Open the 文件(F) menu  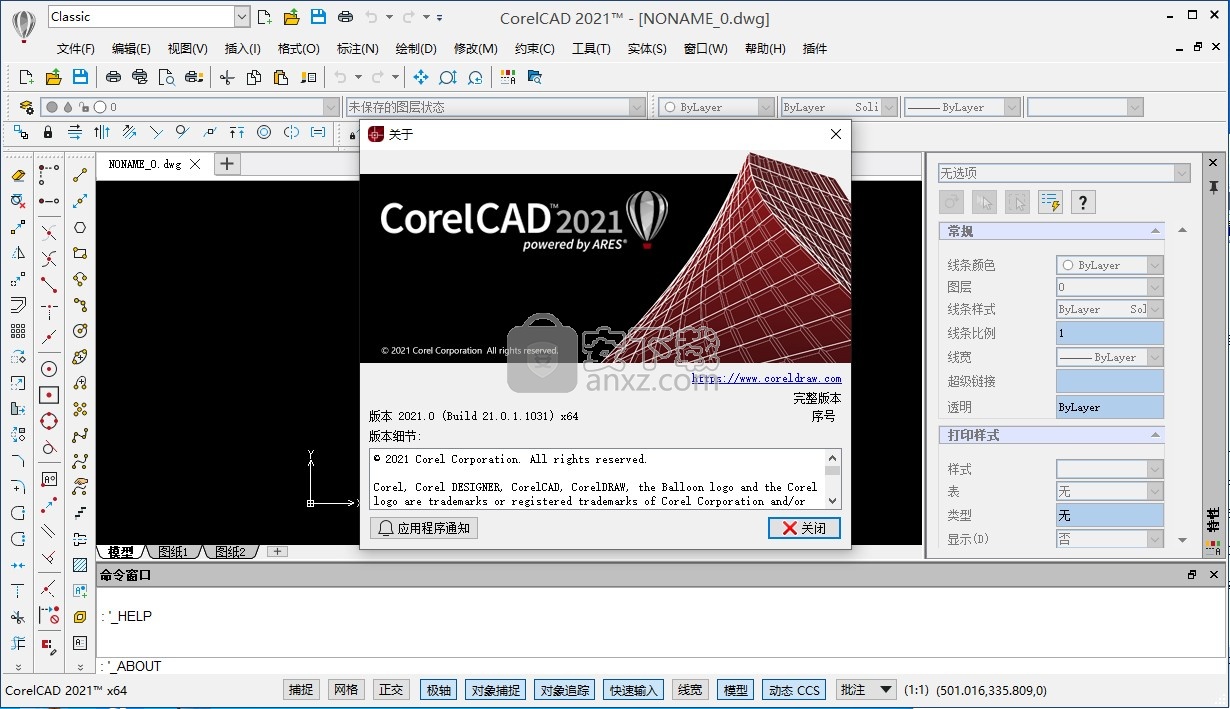click(76, 48)
